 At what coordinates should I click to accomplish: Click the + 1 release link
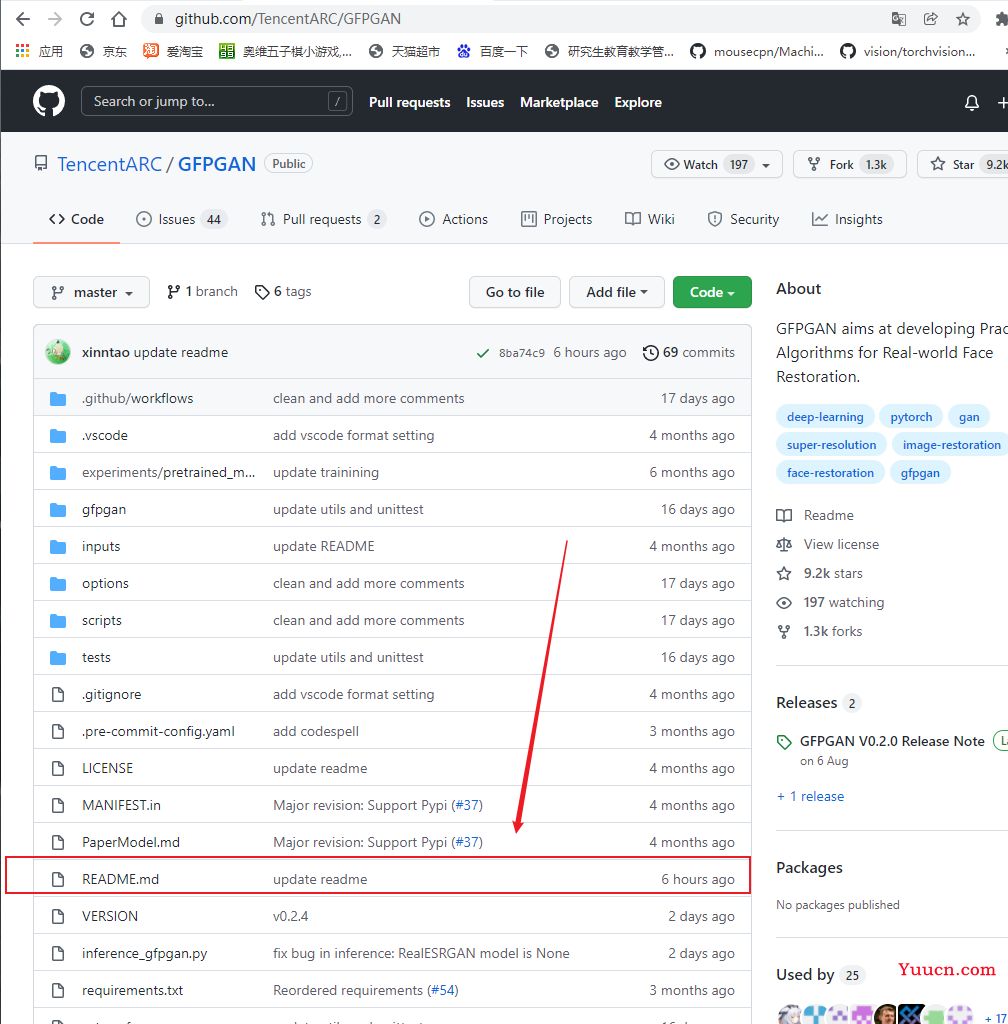click(810, 797)
